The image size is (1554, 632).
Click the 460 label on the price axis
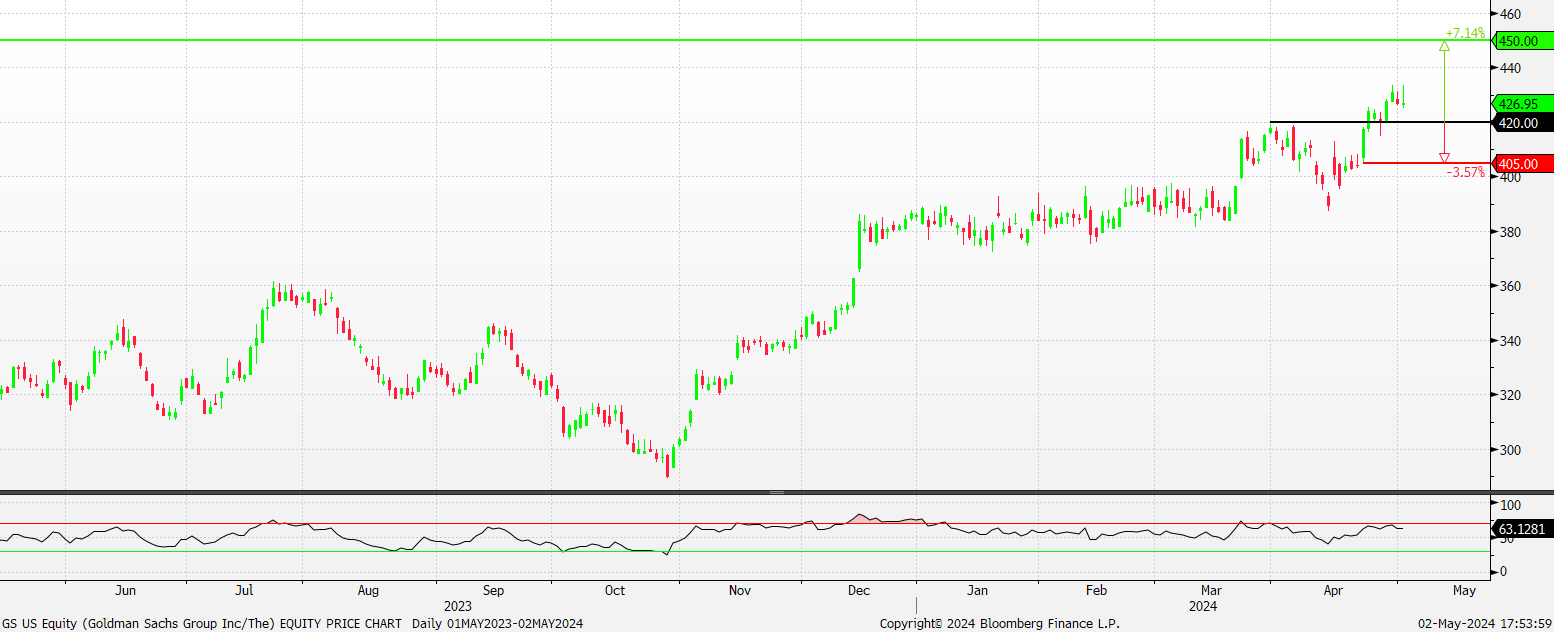coord(1510,14)
